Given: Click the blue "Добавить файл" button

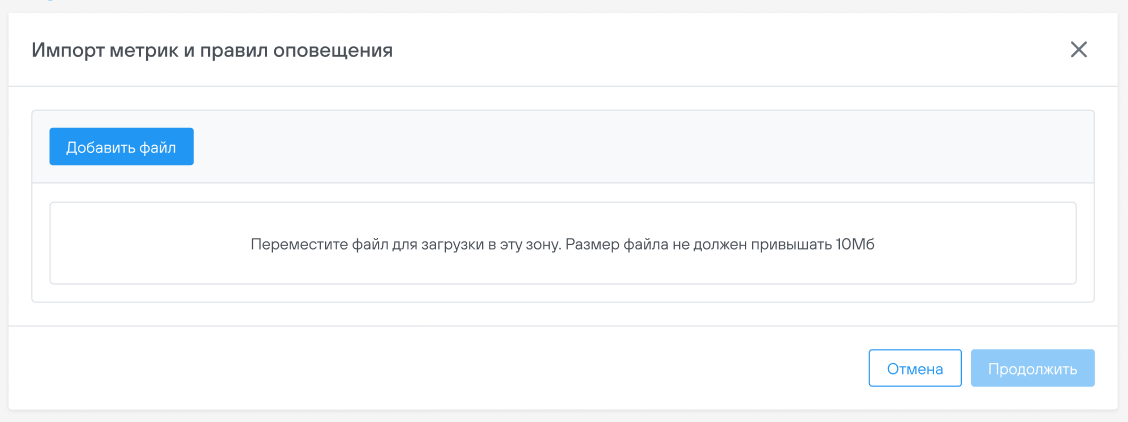Looking at the screenshot, I should tap(121, 147).
